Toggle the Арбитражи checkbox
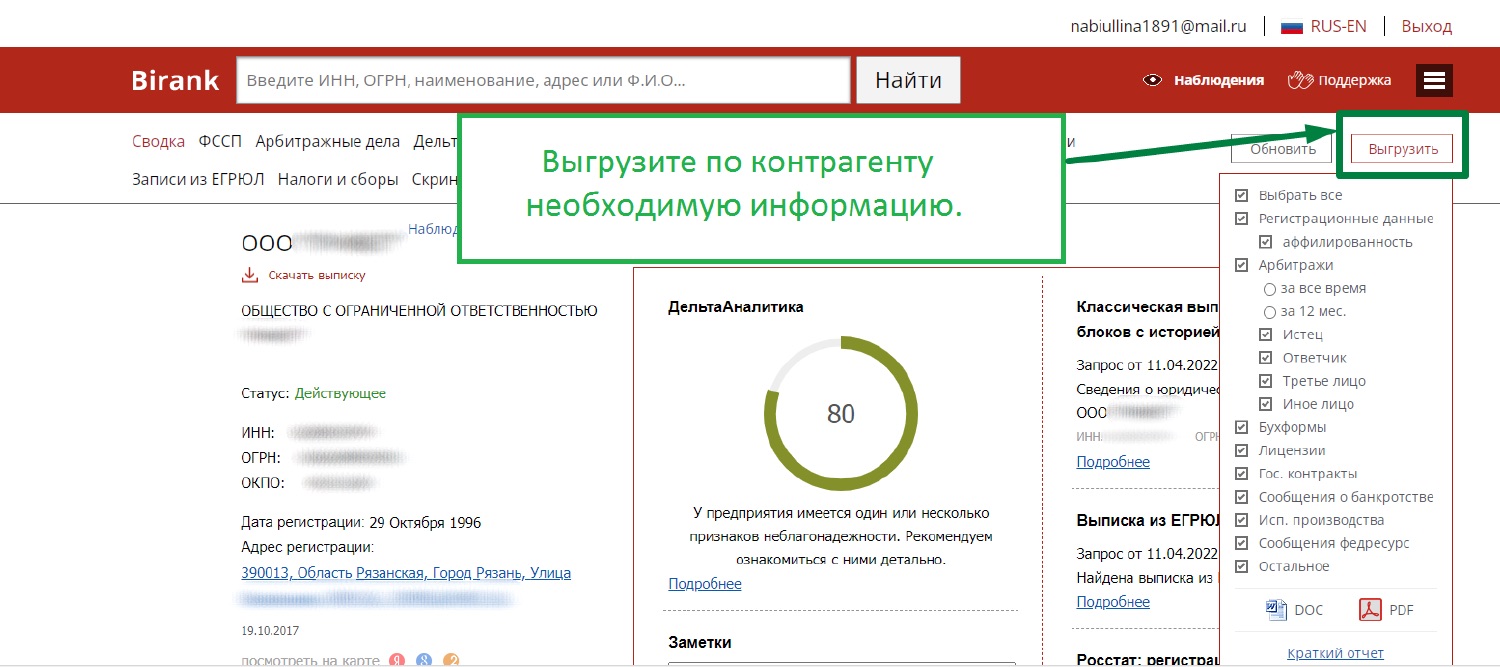1500x667 pixels. [1242, 265]
